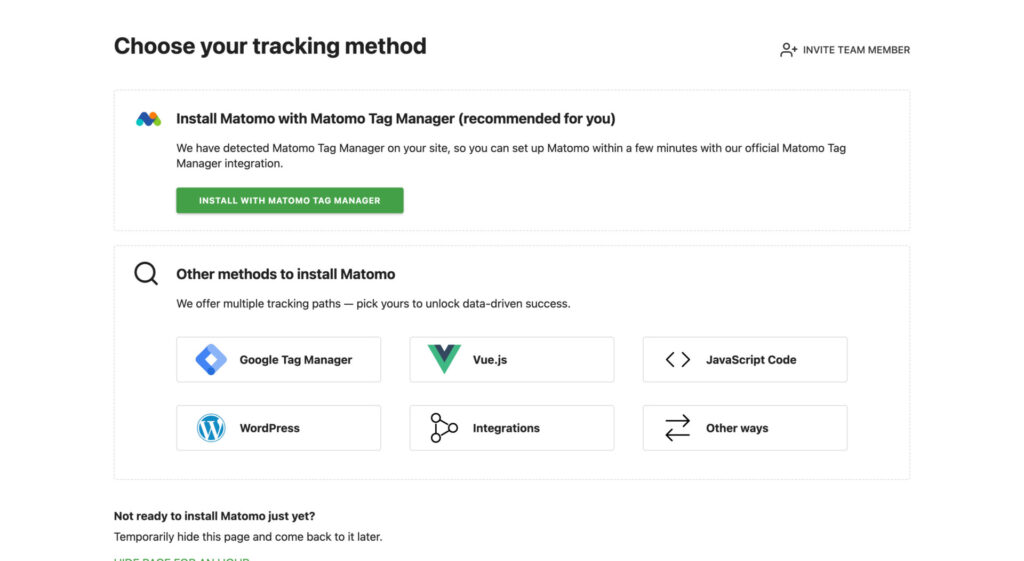Select the Other ways text label
Viewport: 1024px width, 561px height.
(737, 428)
